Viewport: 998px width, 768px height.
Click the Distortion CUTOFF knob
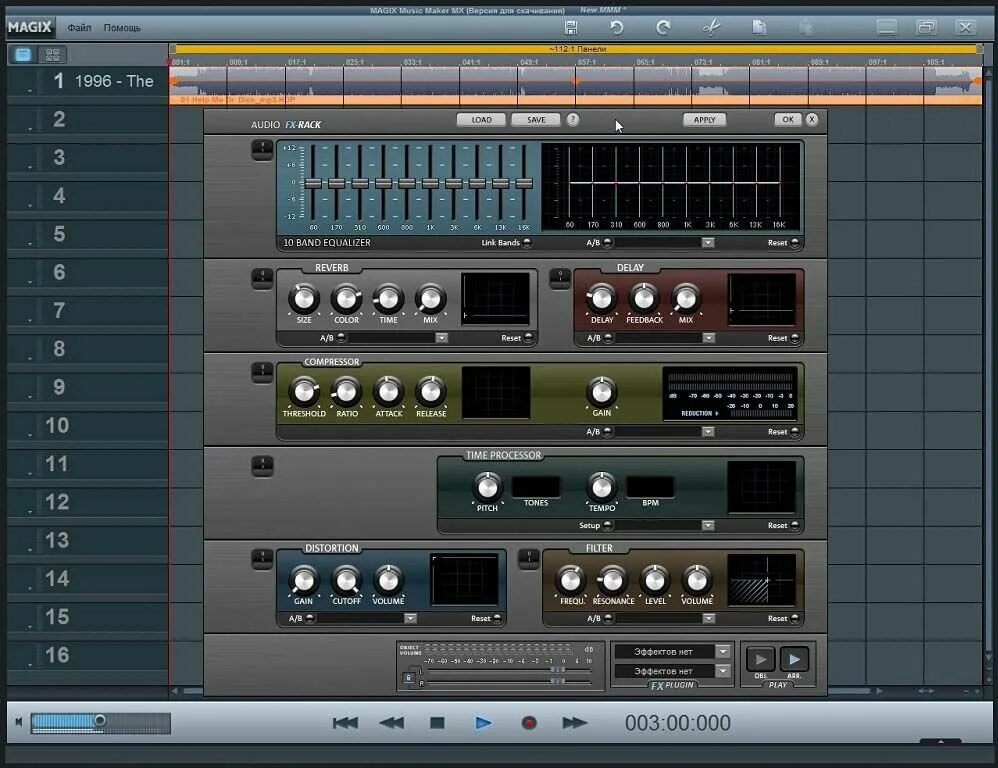point(346,580)
